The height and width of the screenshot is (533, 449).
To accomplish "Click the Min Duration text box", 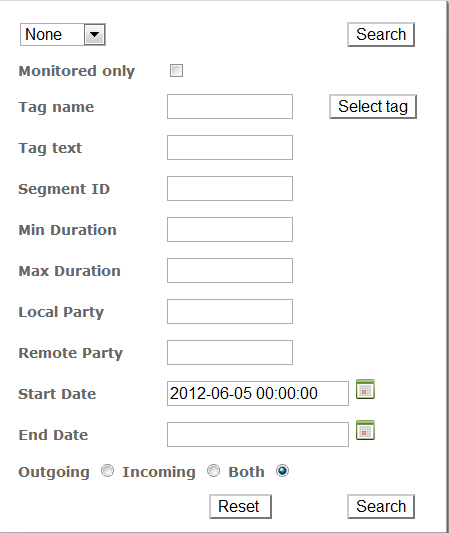I will [230, 230].
